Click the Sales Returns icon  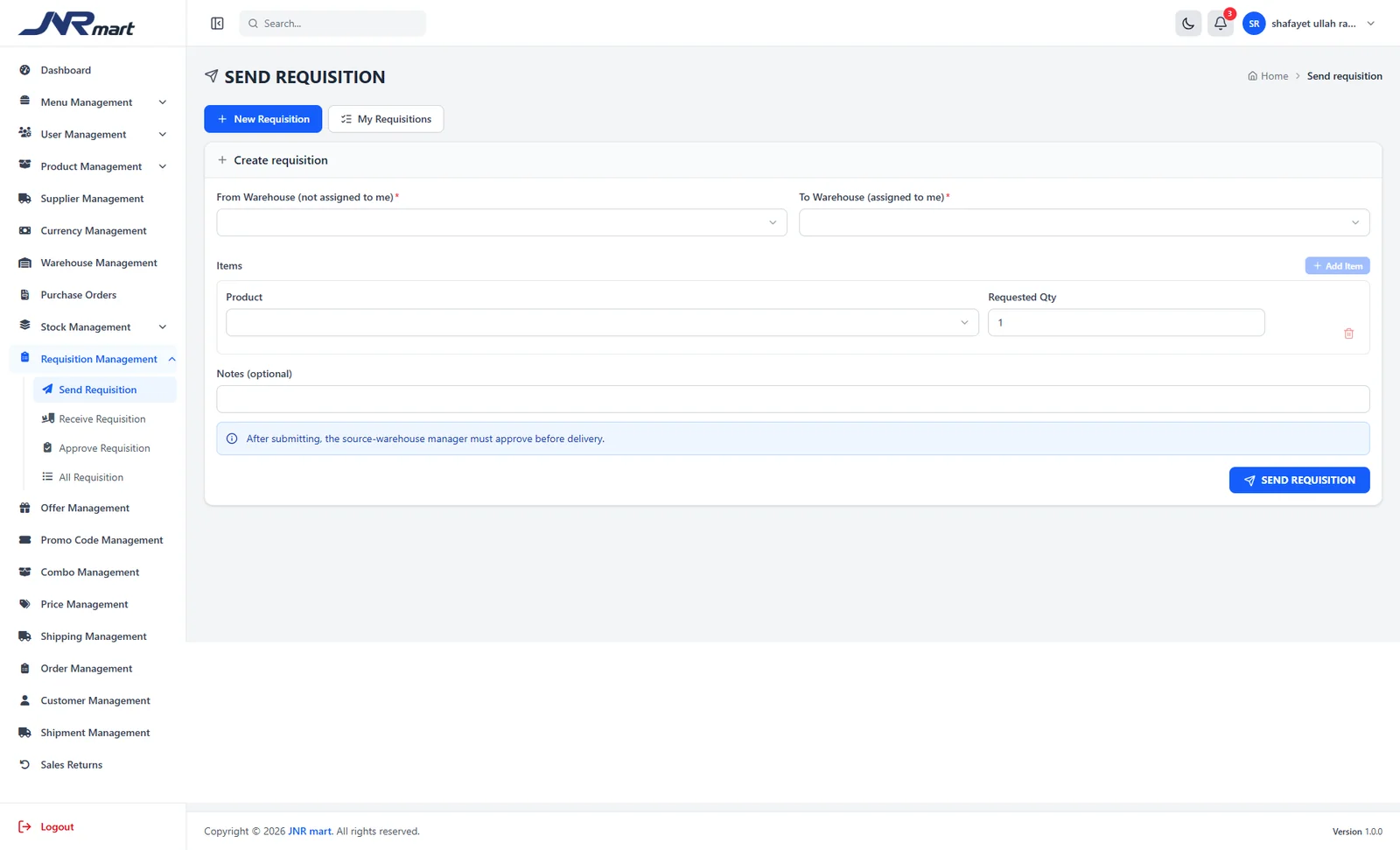[24, 765]
